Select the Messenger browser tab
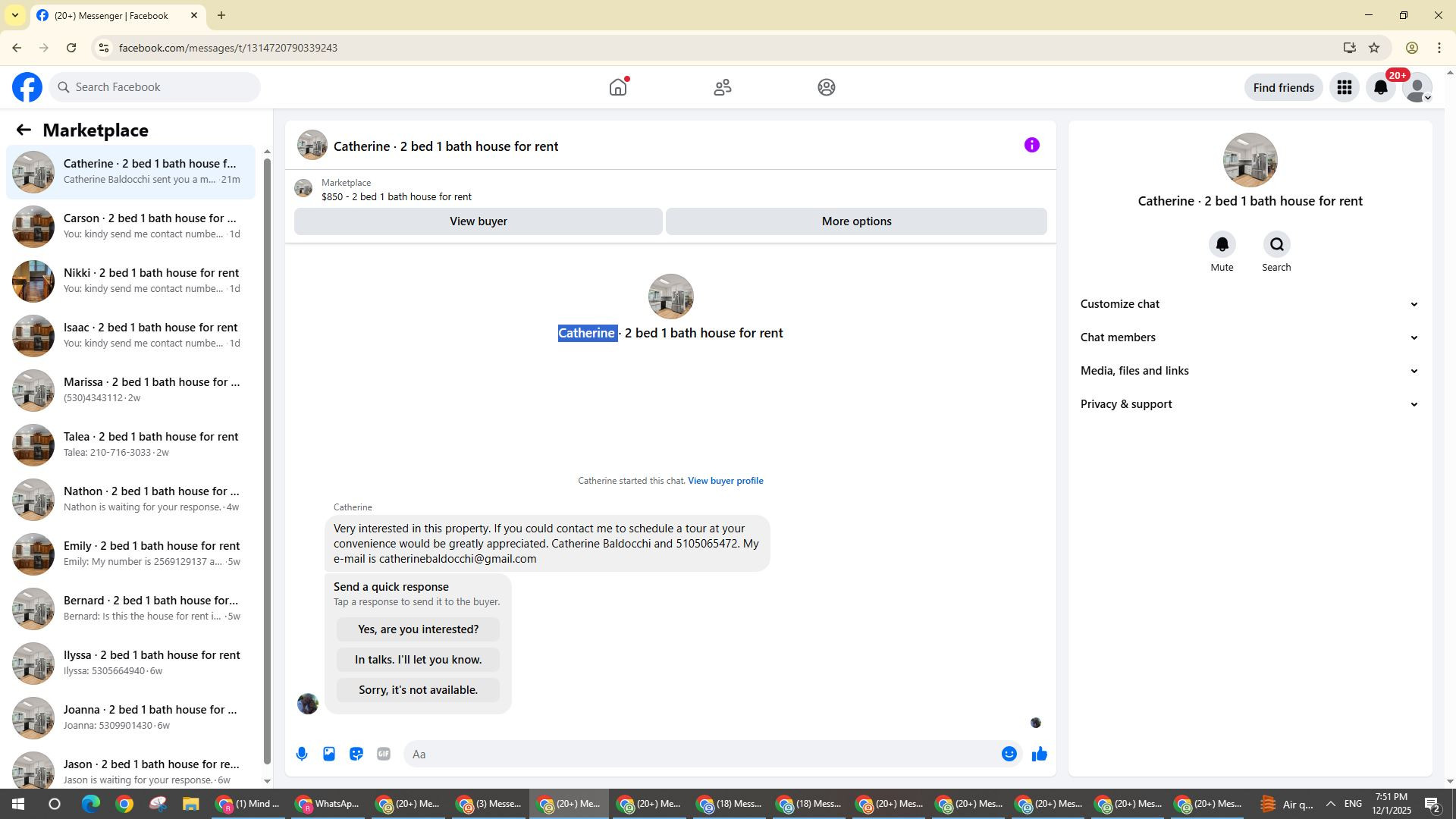The image size is (1456, 819). coord(118,15)
